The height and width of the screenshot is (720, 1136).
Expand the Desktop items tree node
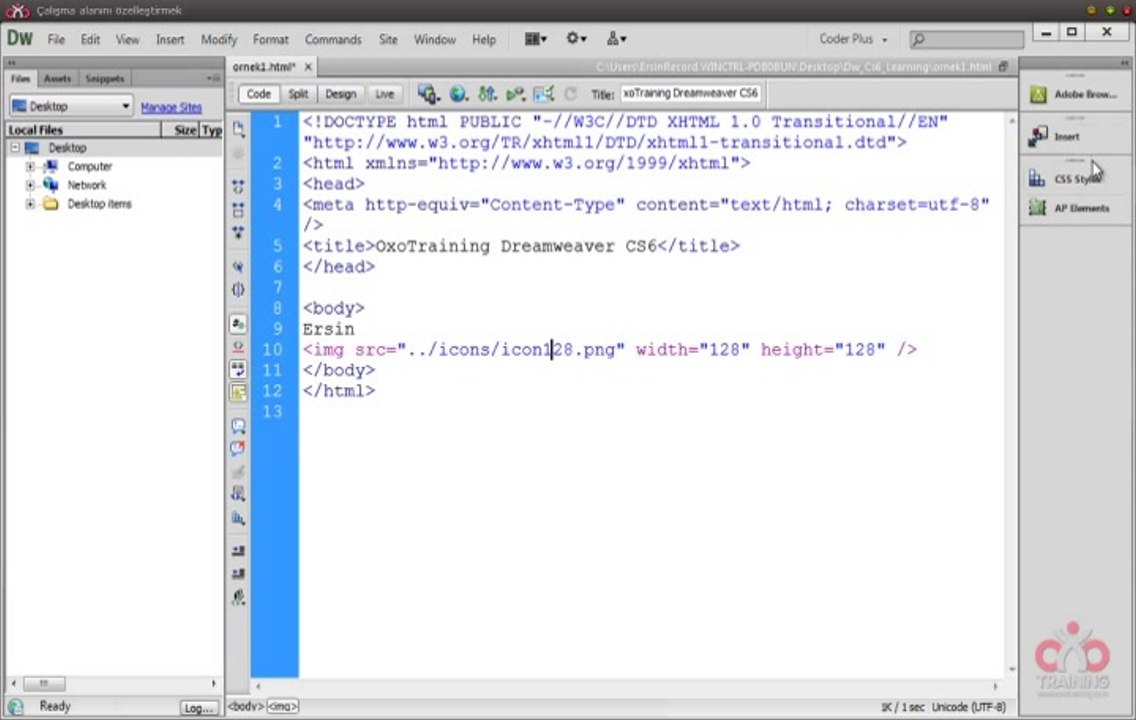coord(30,204)
